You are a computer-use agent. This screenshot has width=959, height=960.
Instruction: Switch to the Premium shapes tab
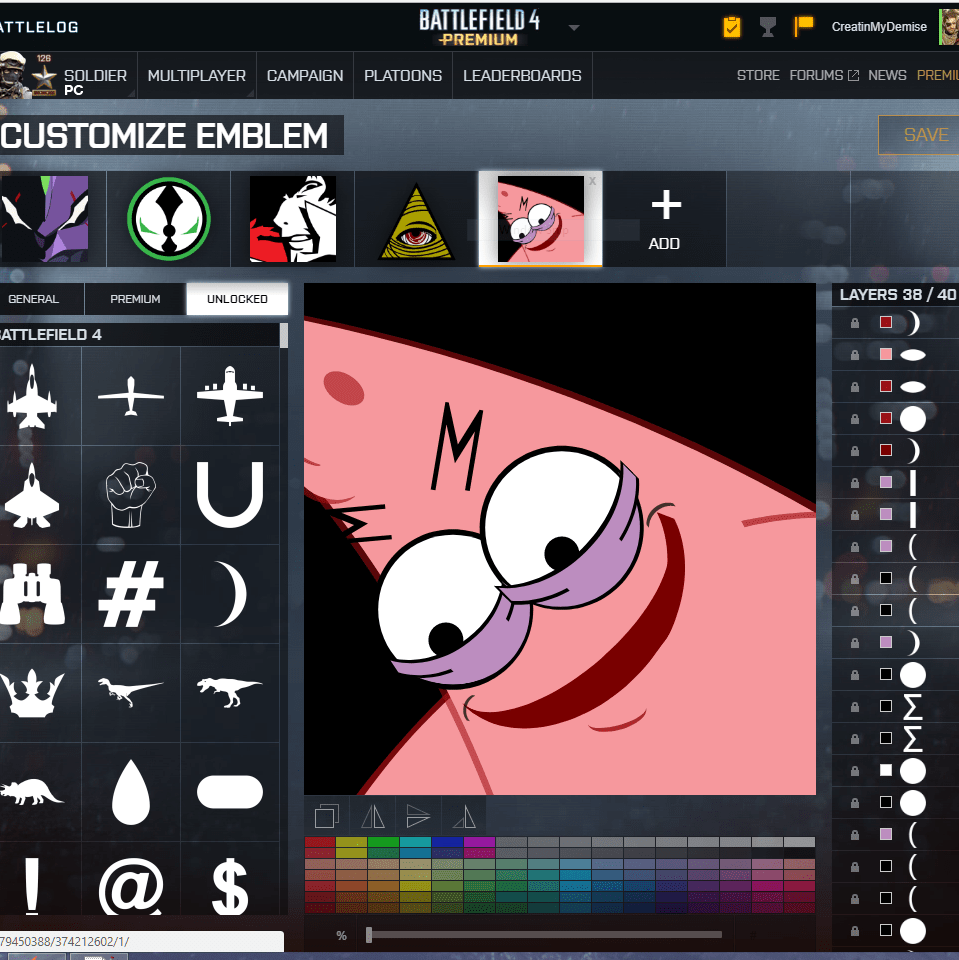click(x=134, y=298)
